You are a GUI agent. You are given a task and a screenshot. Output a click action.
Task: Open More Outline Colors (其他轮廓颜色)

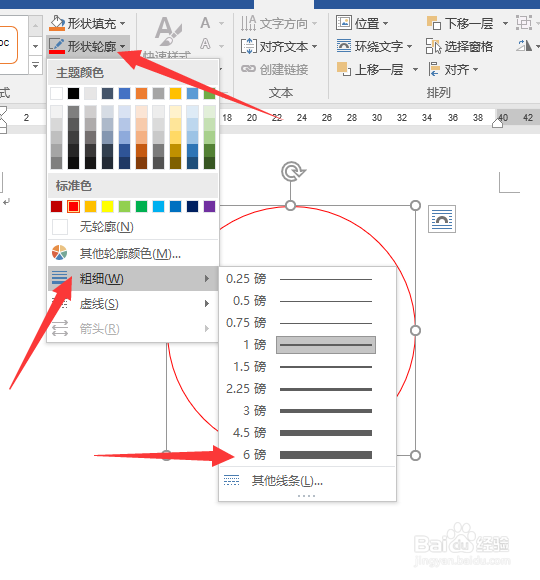click(x=133, y=253)
